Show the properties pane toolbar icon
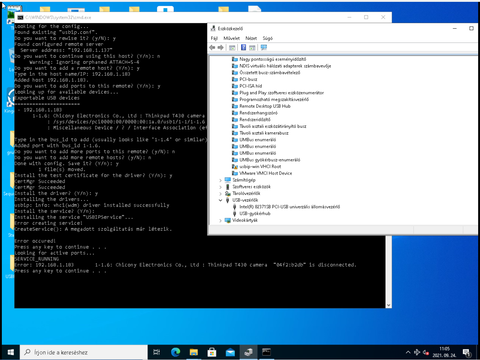This screenshot has height=360, width=480. pos(232,48)
